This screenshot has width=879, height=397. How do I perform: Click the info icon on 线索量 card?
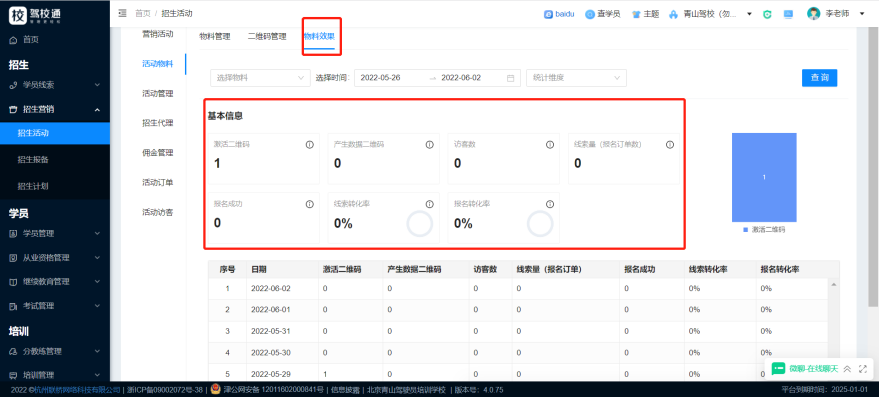point(670,145)
